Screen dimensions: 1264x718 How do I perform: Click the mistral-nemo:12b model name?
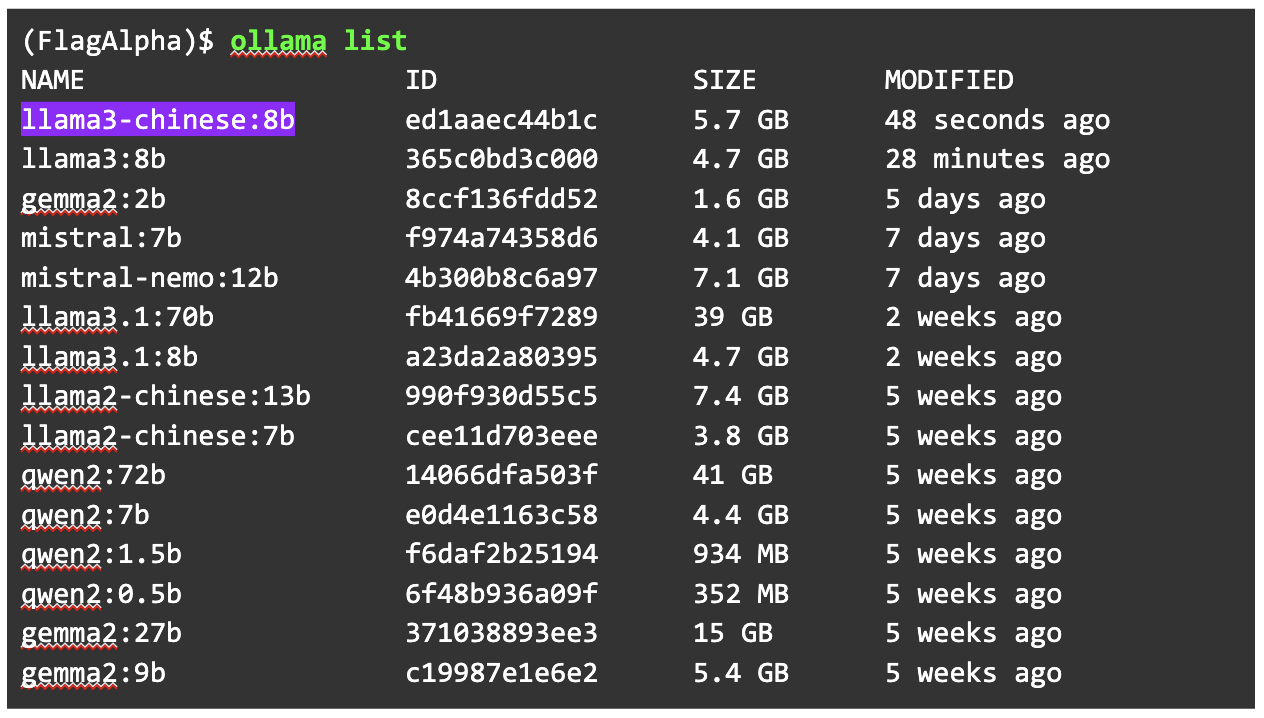click(150, 278)
